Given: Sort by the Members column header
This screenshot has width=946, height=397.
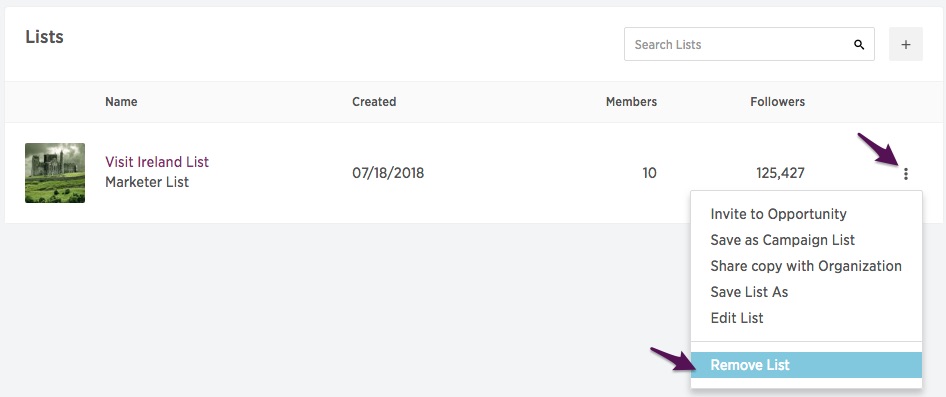Looking at the screenshot, I should (x=631, y=102).
